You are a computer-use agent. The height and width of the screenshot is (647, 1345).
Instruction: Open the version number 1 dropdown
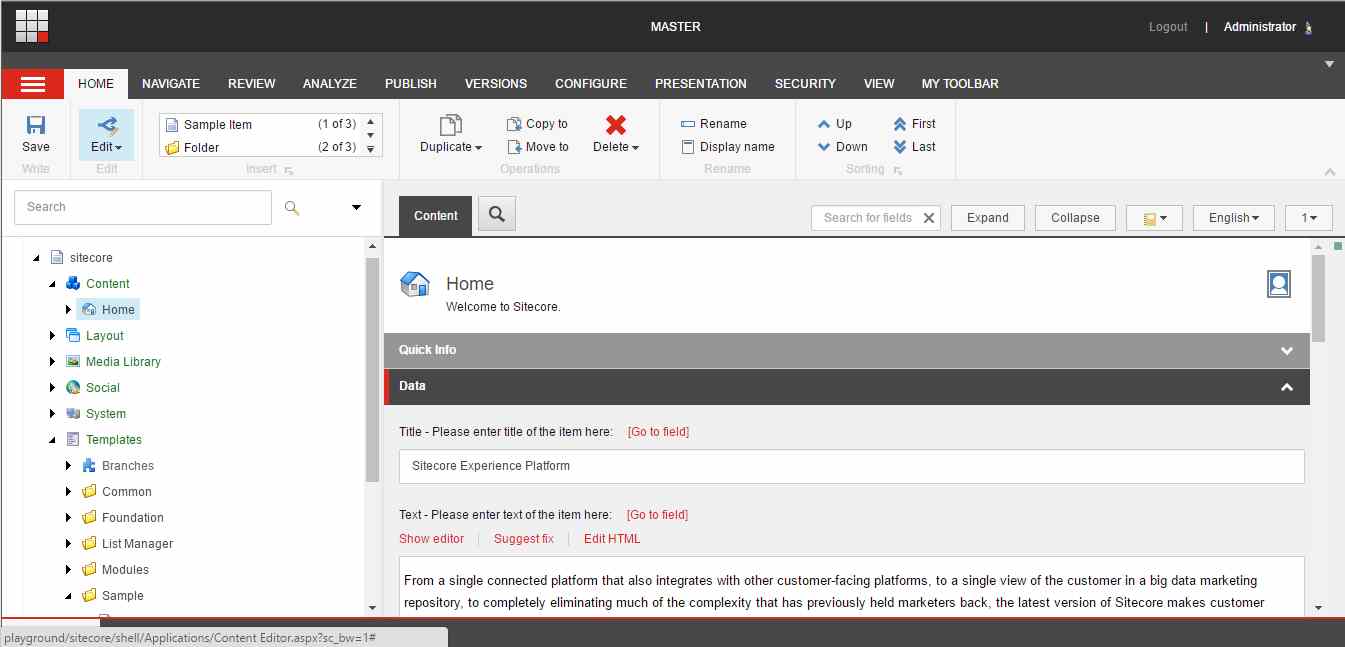(1308, 218)
